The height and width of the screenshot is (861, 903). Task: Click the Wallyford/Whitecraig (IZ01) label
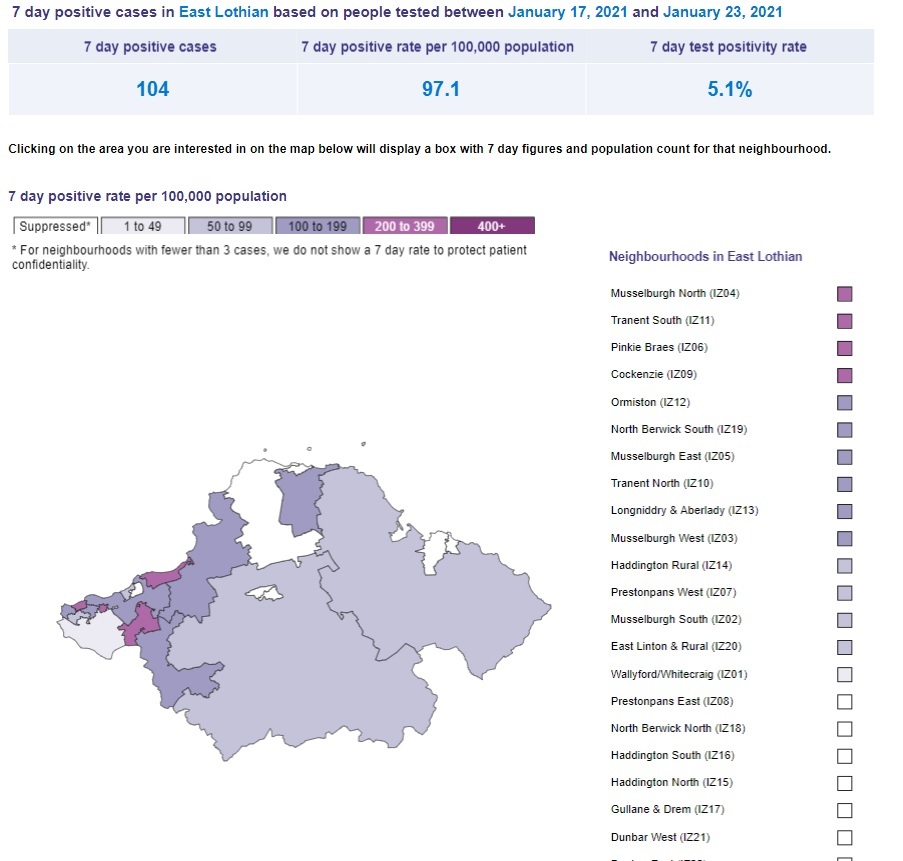679,674
